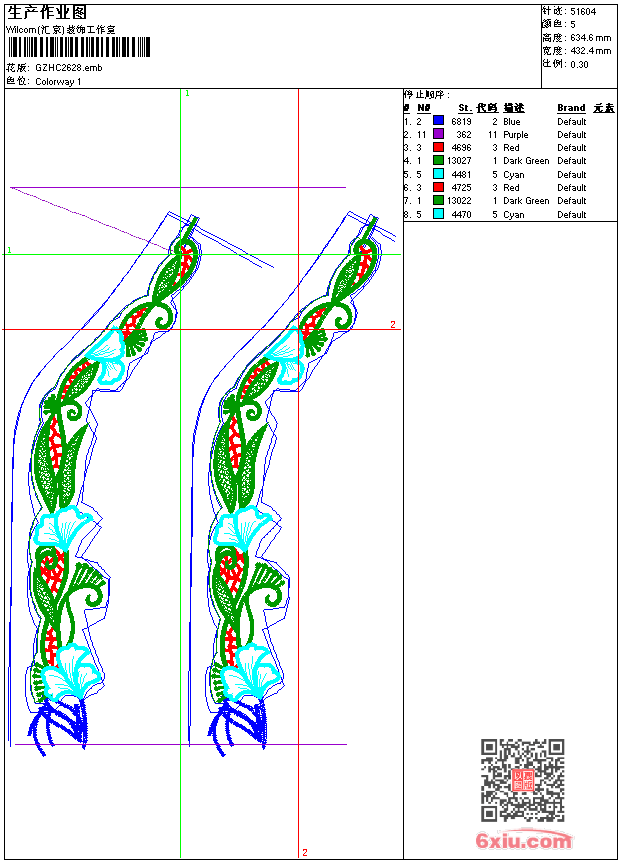Viewport: 620px width, 860px height.
Task: Click stitch count 13027
Action: [x=459, y=161]
